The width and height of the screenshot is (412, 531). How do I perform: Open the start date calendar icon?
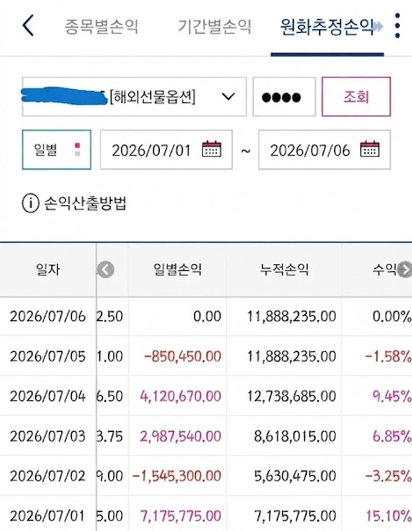[x=212, y=149]
